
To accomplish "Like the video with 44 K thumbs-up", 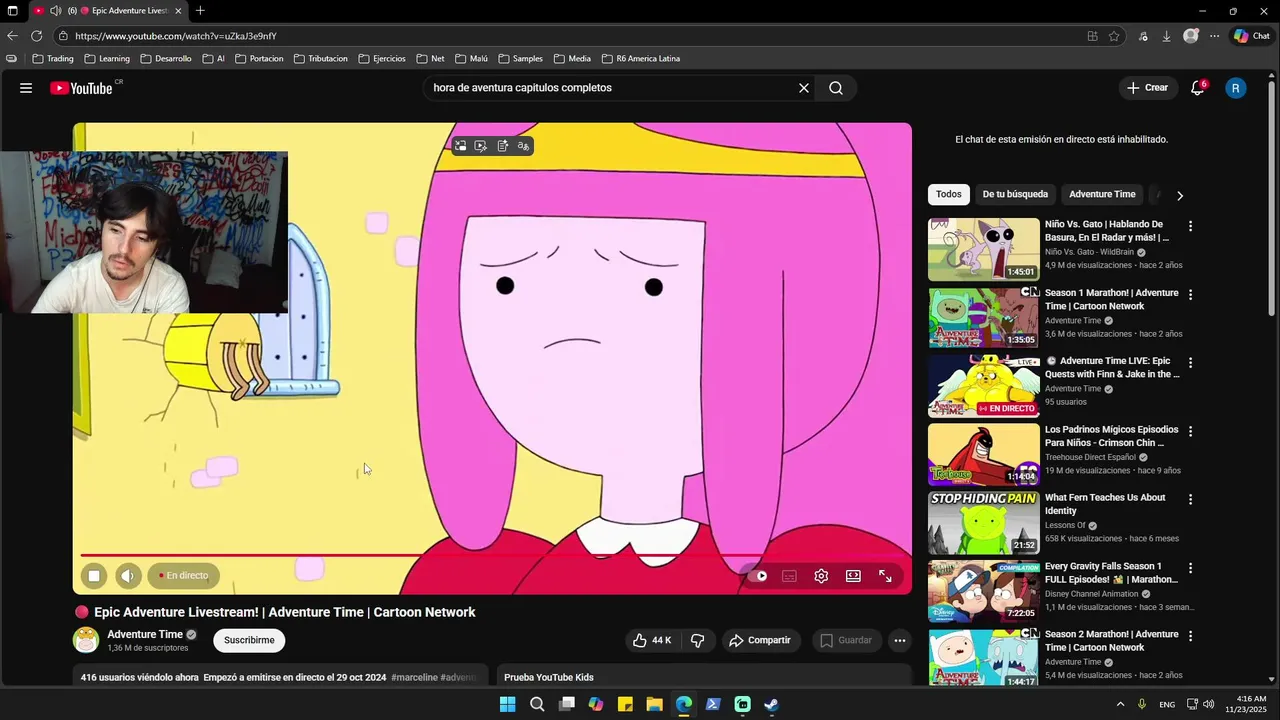I will pos(651,640).
